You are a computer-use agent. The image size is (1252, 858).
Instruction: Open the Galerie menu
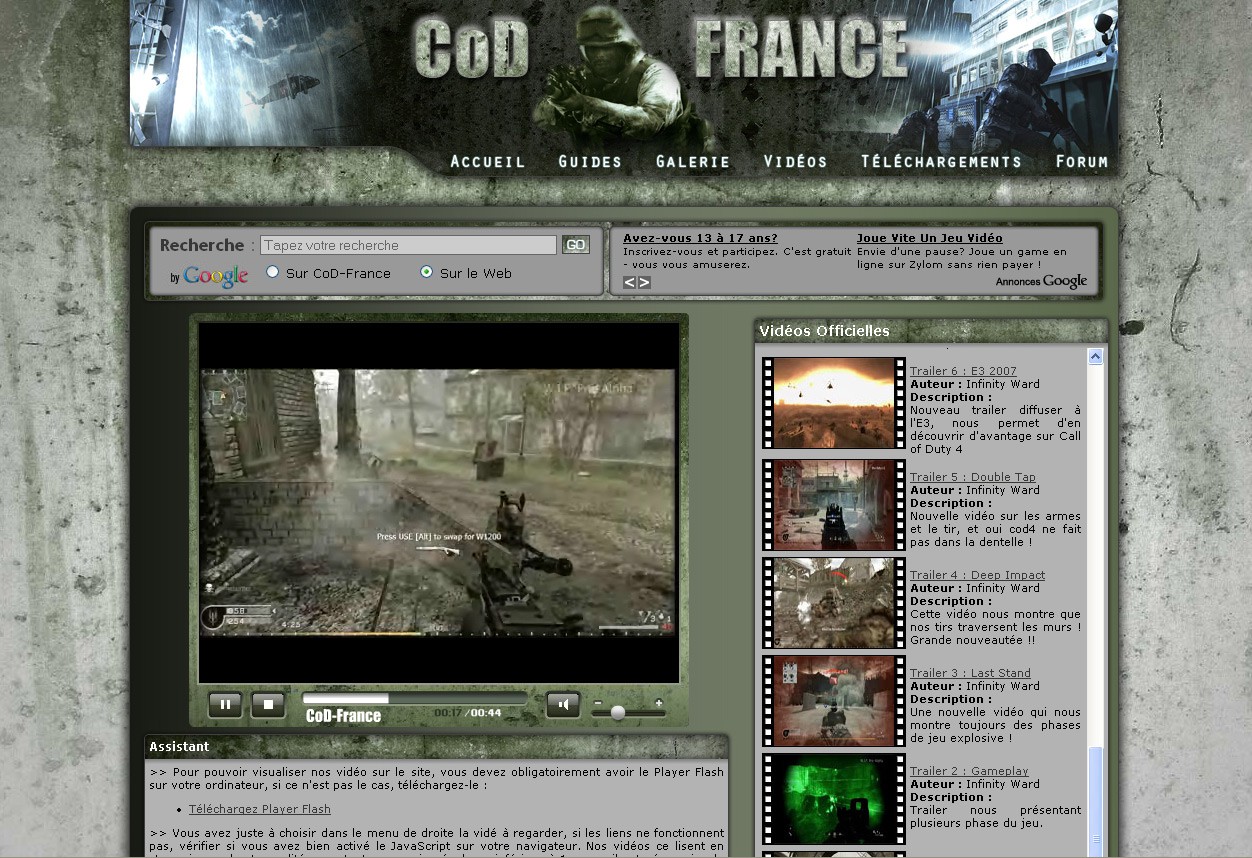pyautogui.click(x=693, y=161)
